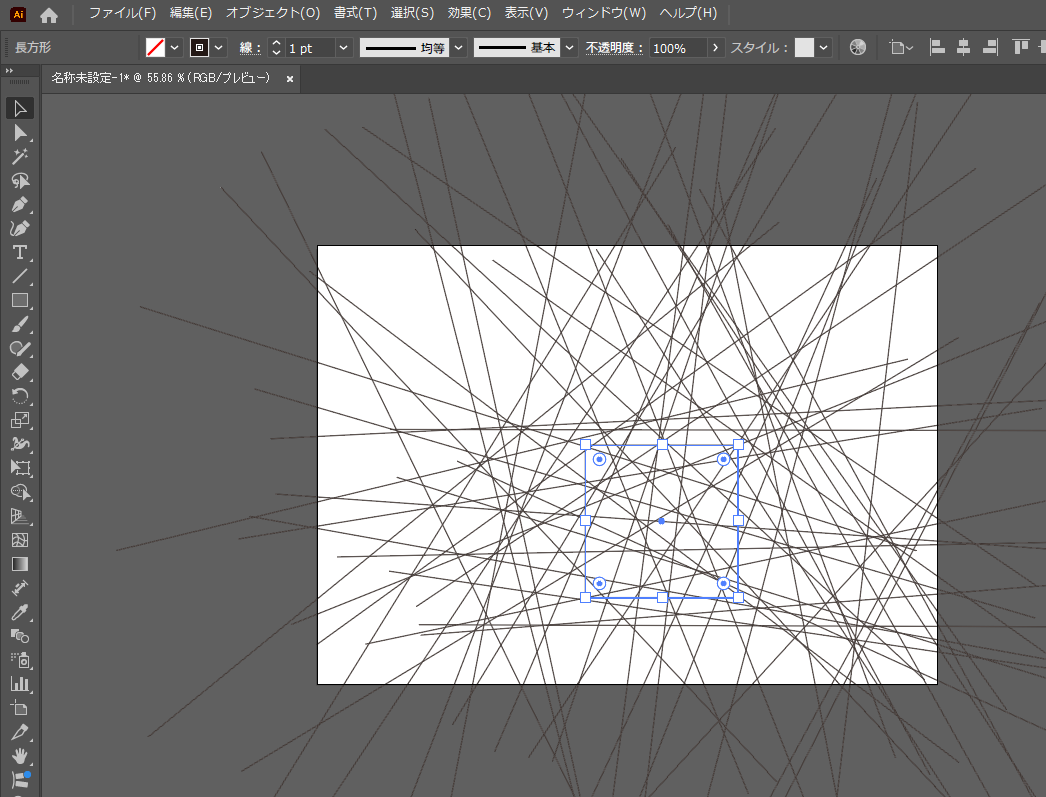Screen dimensions: 1046x797
Task: Select the Gradient tool
Action: (19, 564)
